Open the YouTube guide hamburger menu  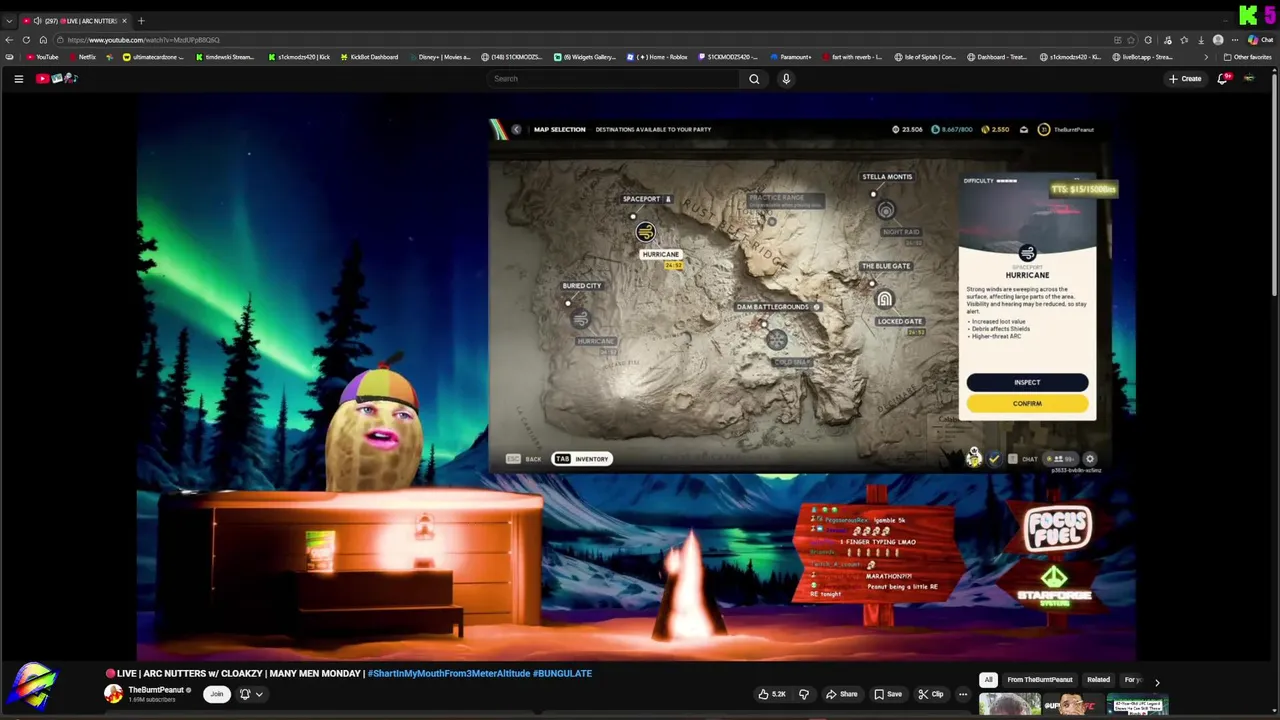(x=18, y=79)
